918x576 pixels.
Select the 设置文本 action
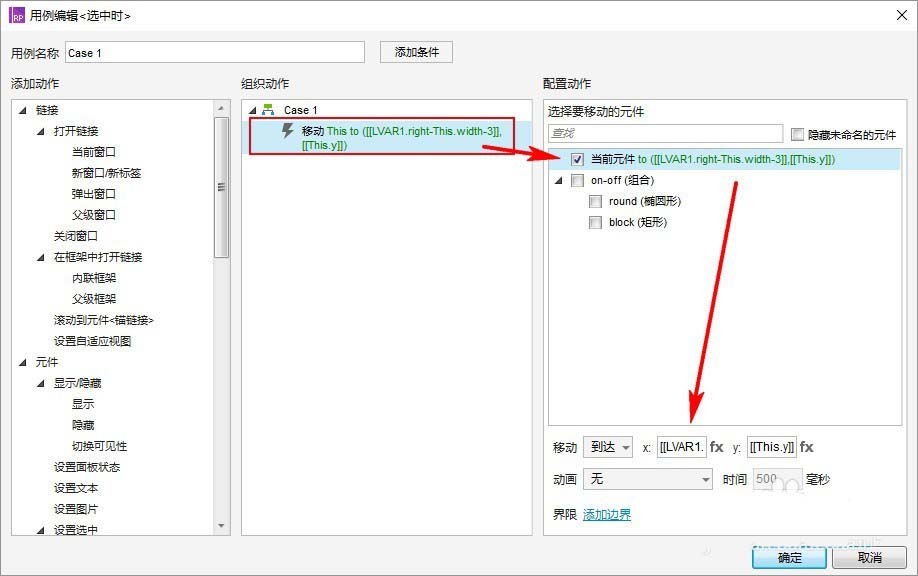click(76, 488)
